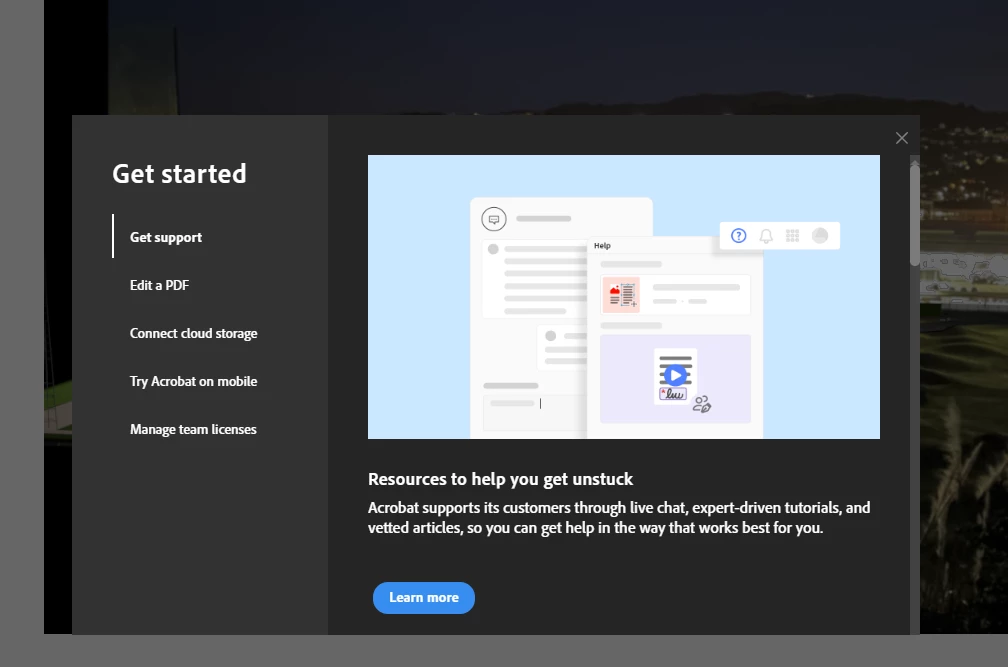Open Try Acrobat on mobile

click(194, 382)
